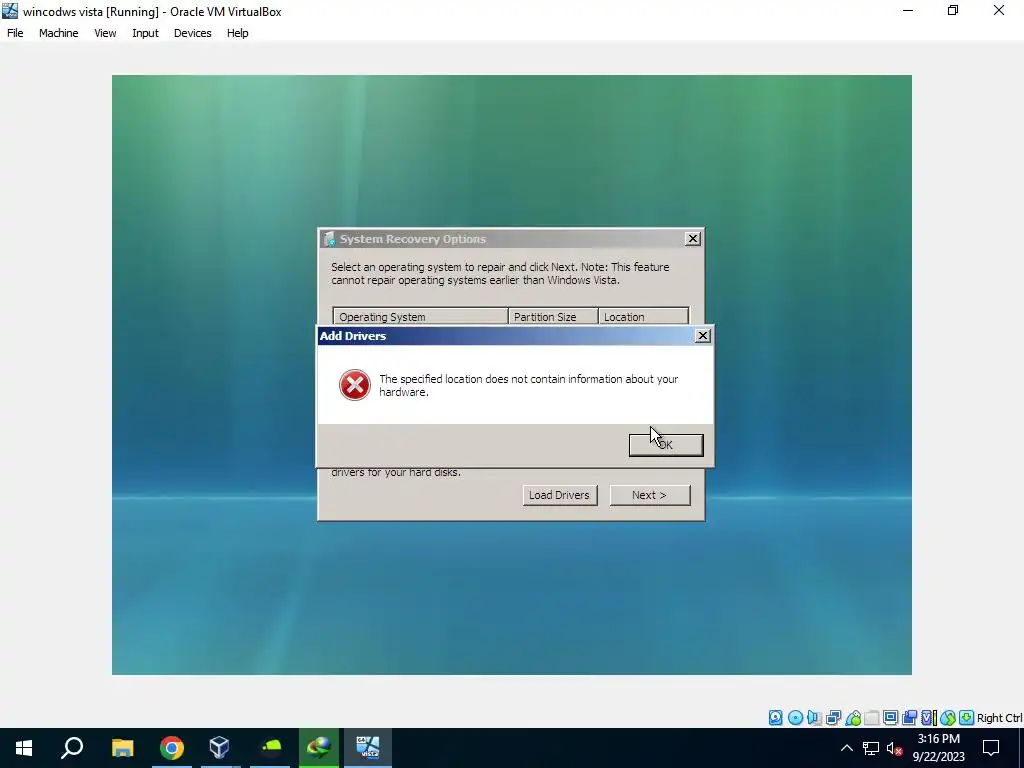Open the Help menu
The image size is (1024, 768).
(x=238, y=33)
